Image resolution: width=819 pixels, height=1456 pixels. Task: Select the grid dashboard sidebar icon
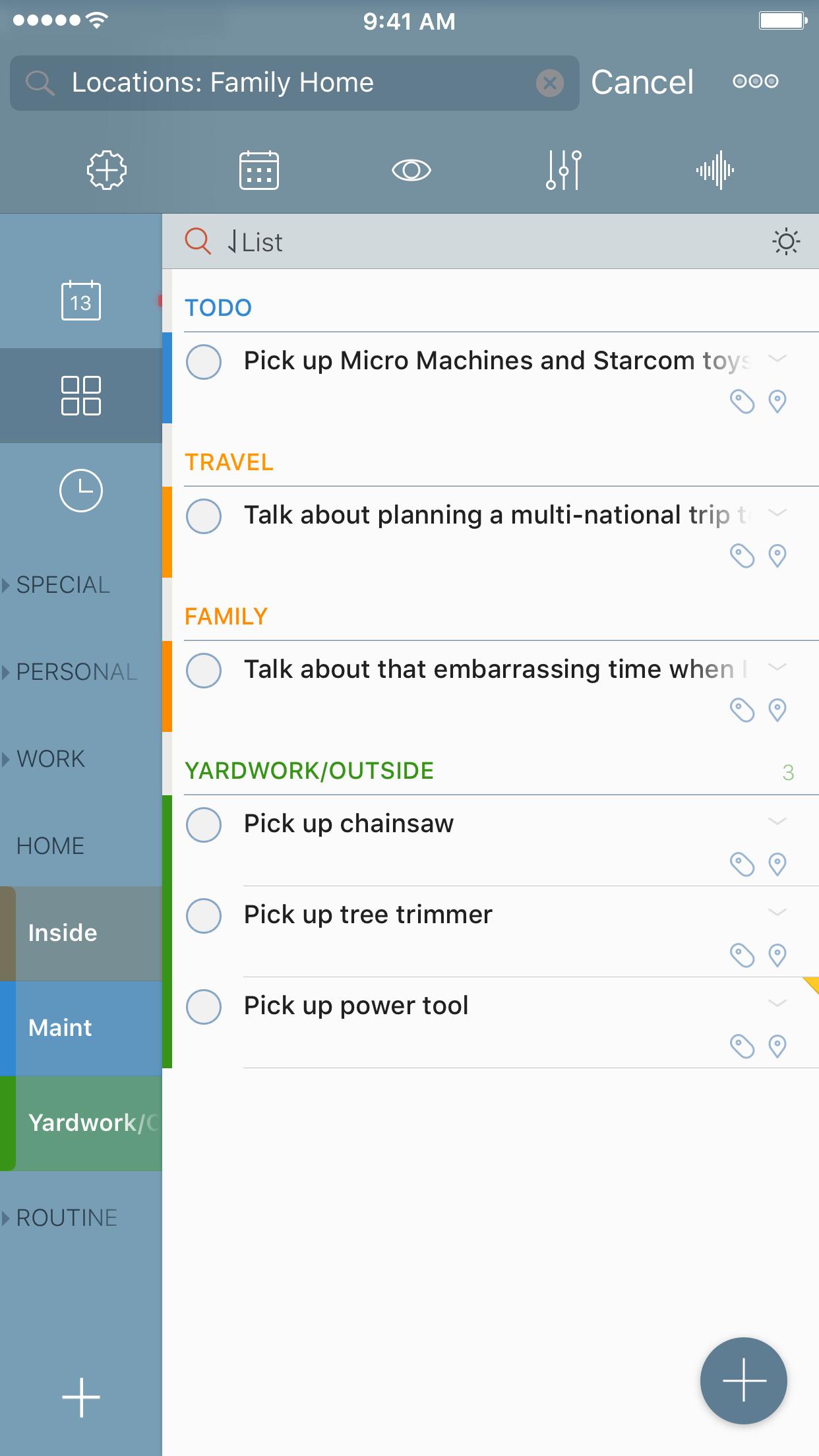(80, 396)
